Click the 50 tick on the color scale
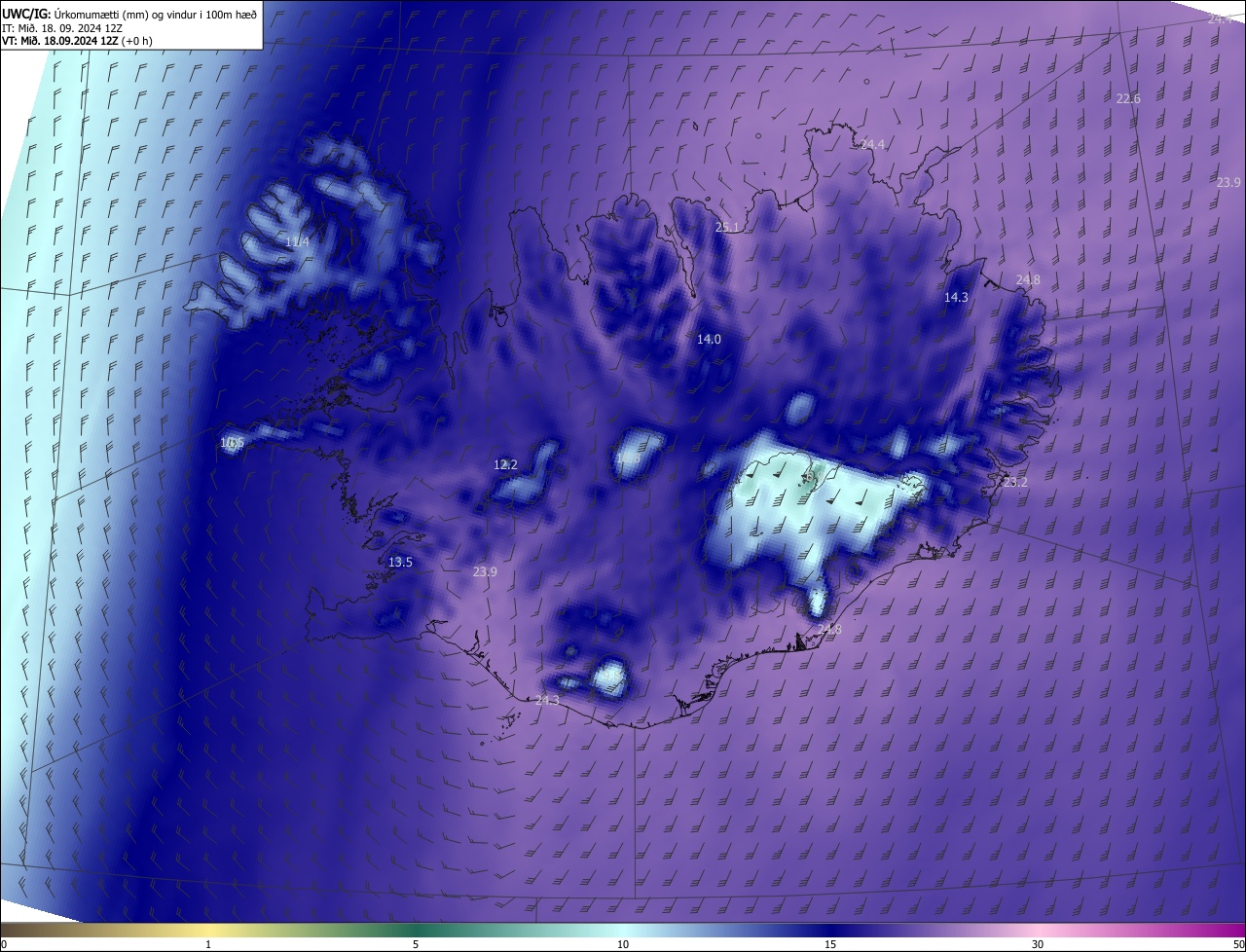1246x952 pixels. (x=1238, y=944)
